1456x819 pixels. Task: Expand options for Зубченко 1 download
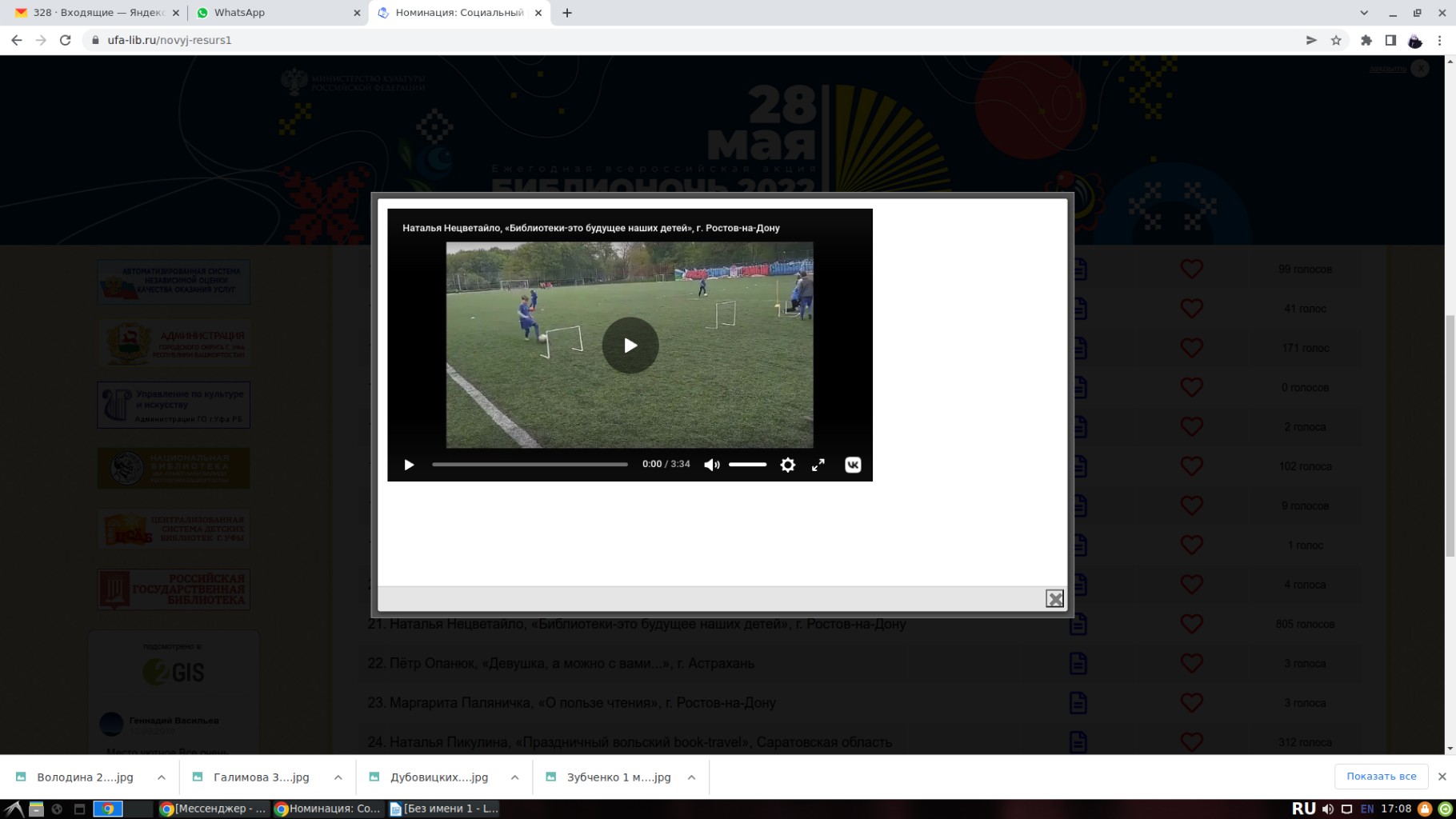(x=692, y=777)
